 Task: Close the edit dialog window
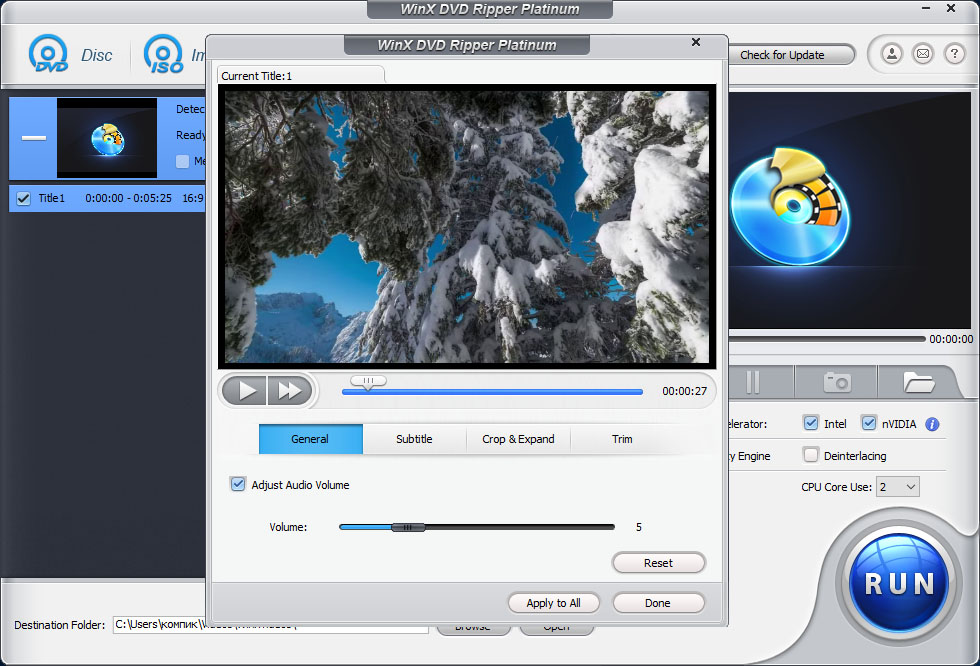pos(696,42)
